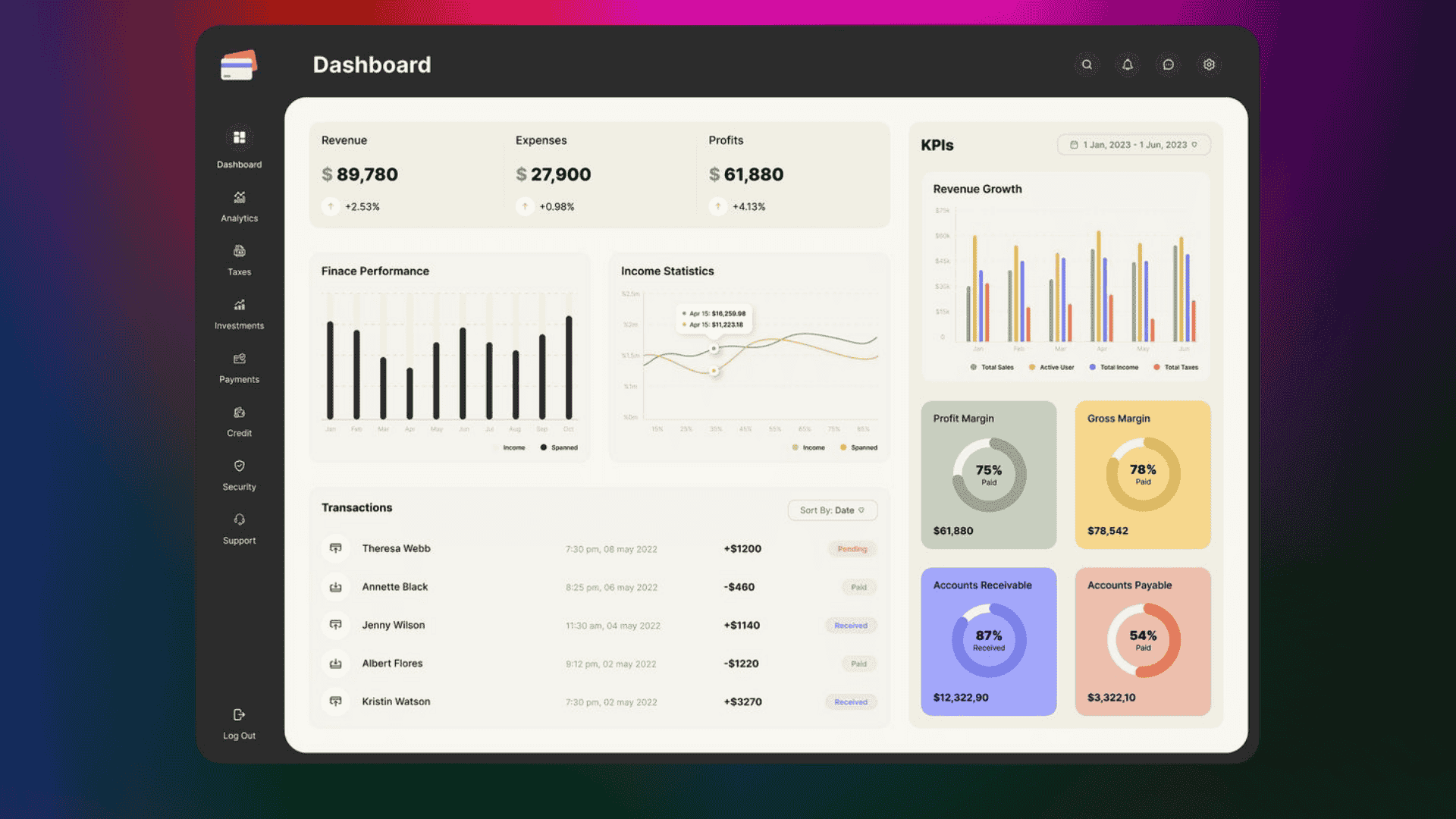Click the search icon in header
This screenshot has width=1456, height=819.
(1087, 64)
